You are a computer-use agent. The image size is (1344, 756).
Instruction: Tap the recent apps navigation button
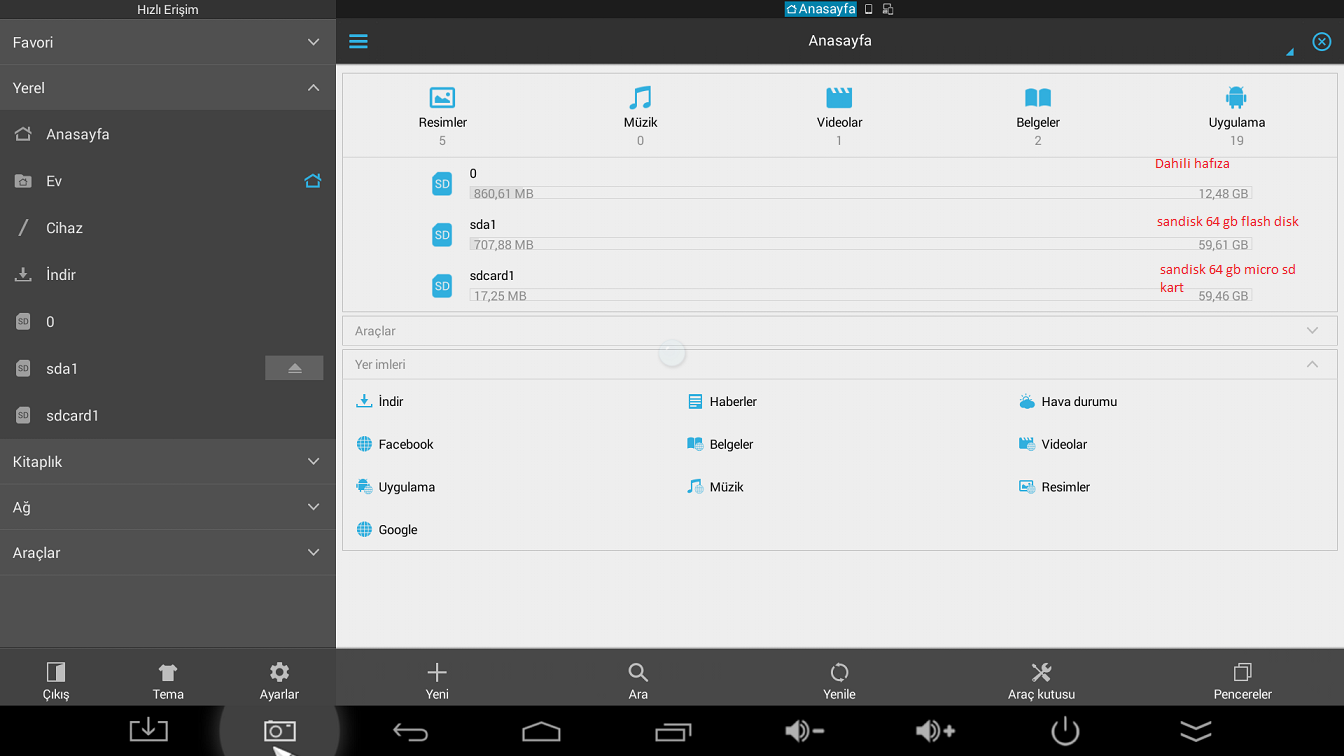[673, 732]
